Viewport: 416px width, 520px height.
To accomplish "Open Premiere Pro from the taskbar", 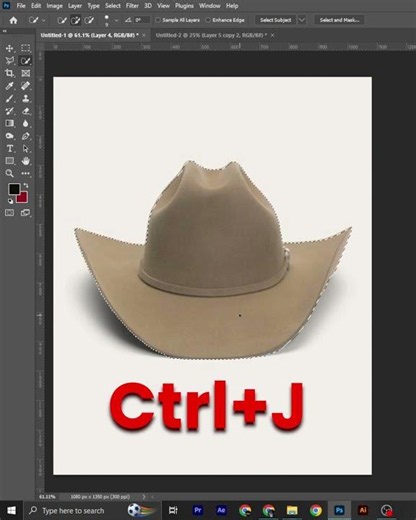I will click(198, 510).
